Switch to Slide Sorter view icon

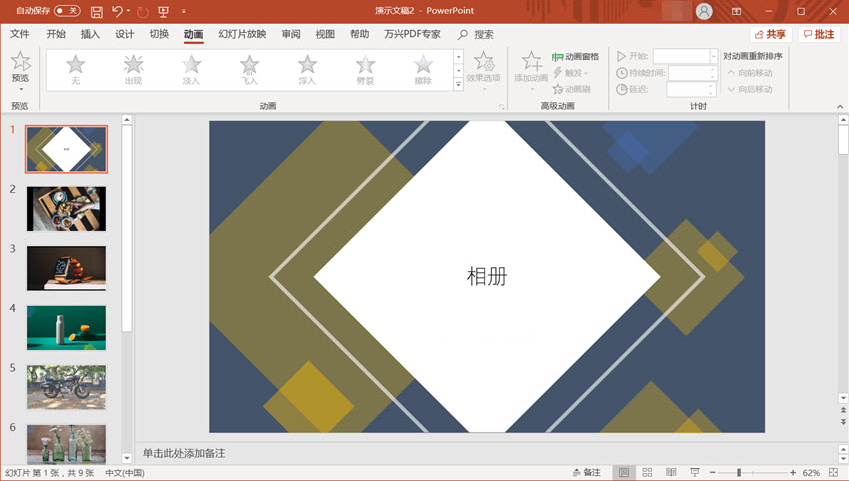pyautogui.click(x=647, y=472)
